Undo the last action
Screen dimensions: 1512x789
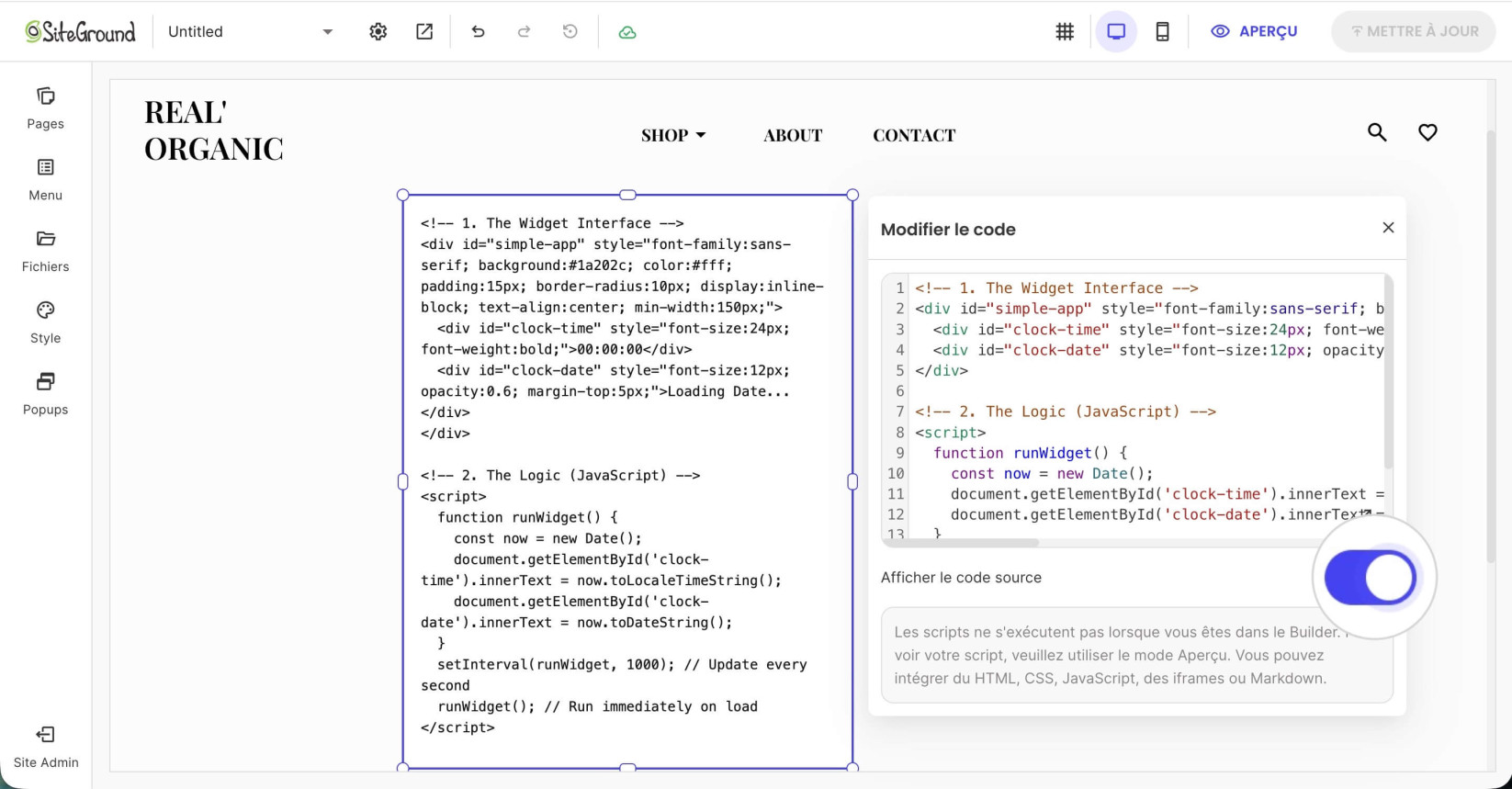click(478, 31)
